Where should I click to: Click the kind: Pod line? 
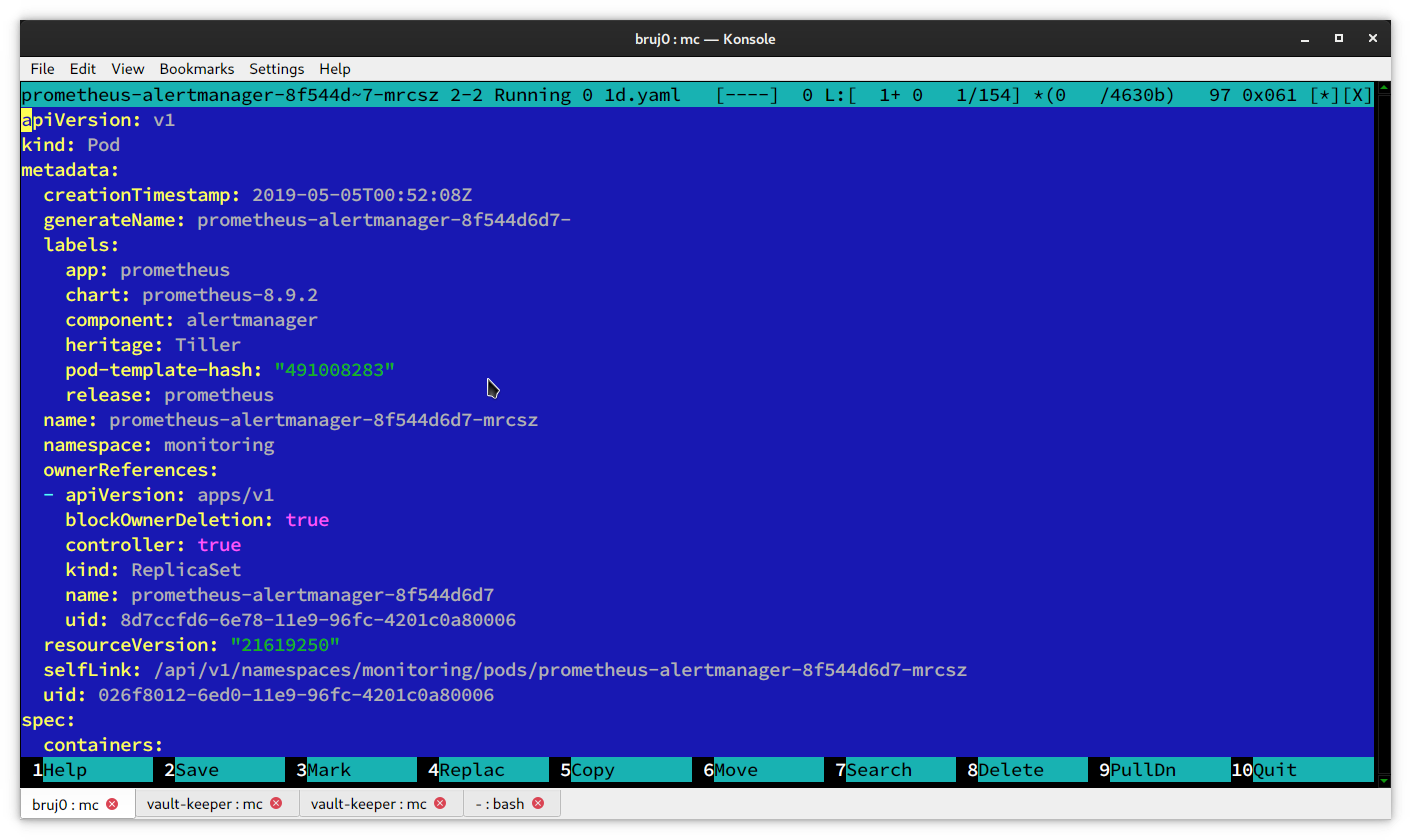[x=71, y=145]
